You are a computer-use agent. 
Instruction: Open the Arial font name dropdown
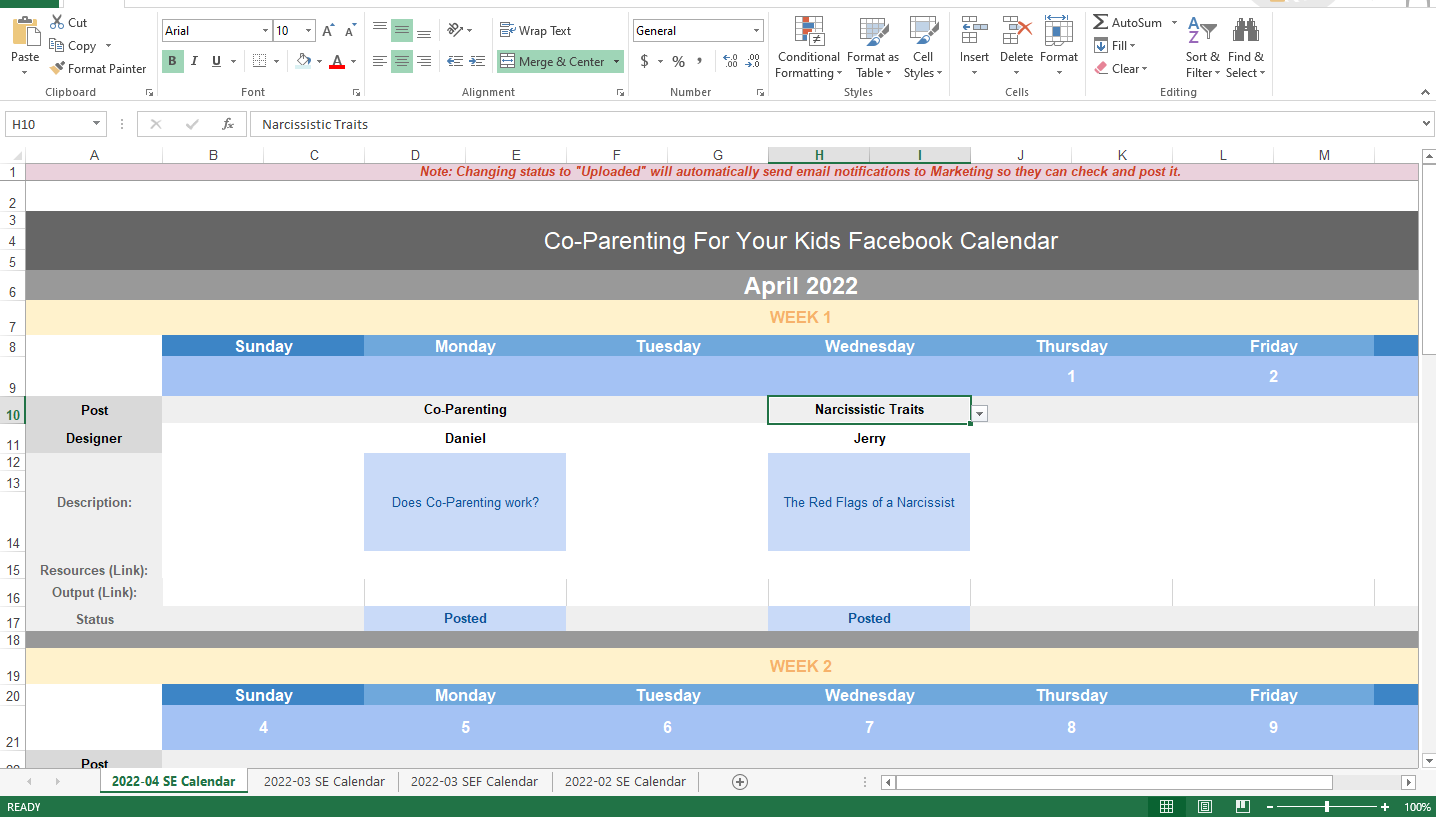[265, 31]
